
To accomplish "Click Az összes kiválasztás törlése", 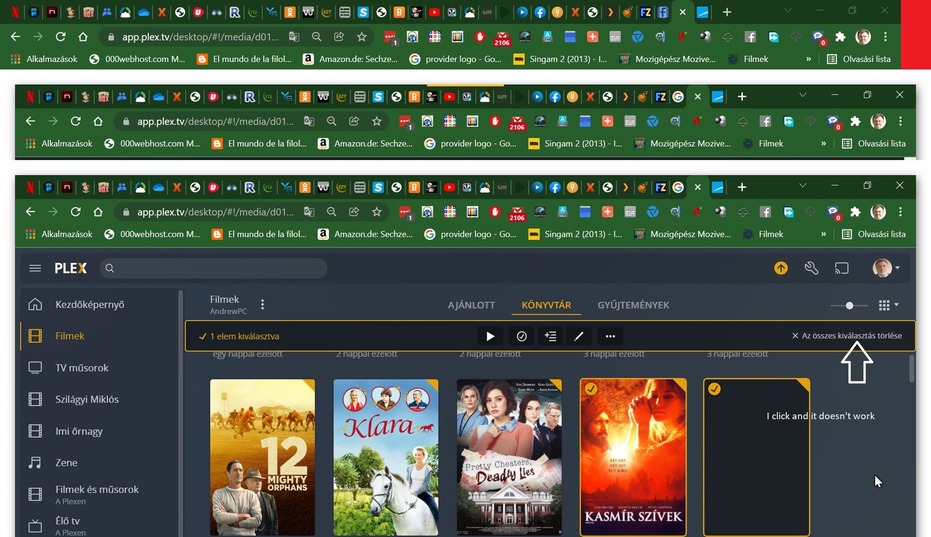I will 847,336.
